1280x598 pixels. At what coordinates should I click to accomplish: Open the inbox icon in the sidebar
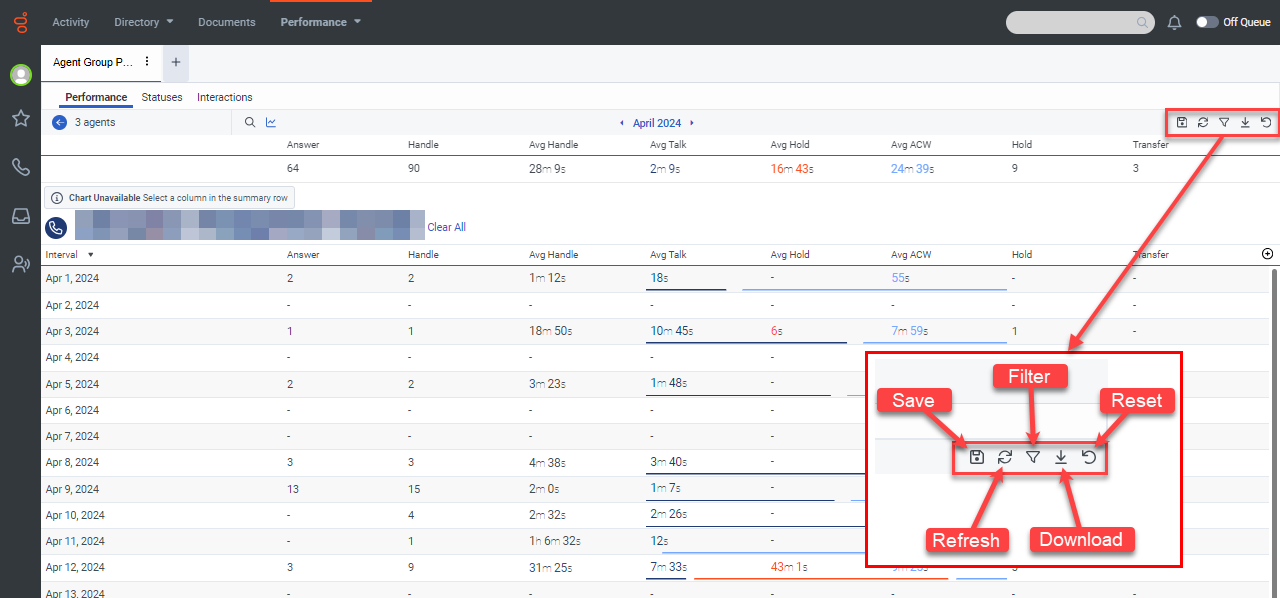tap(20, 216)
